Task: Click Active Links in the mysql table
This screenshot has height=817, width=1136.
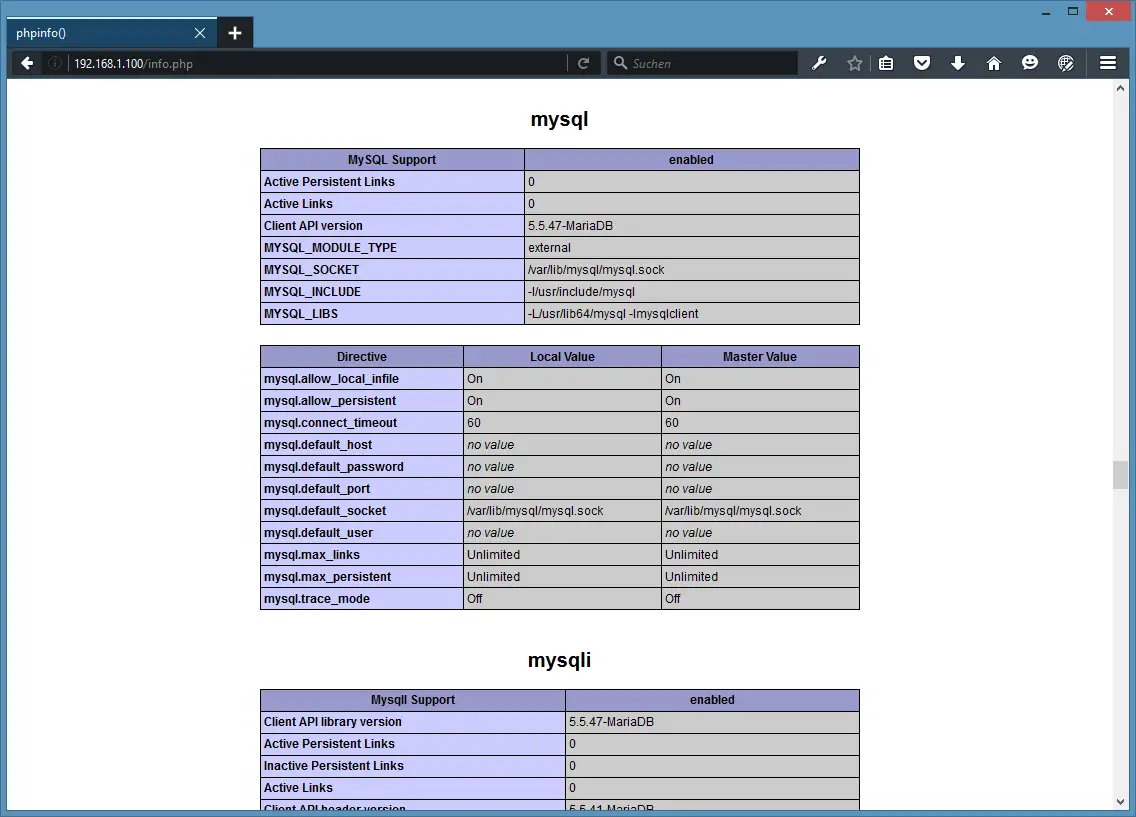Action: point(298,204)
